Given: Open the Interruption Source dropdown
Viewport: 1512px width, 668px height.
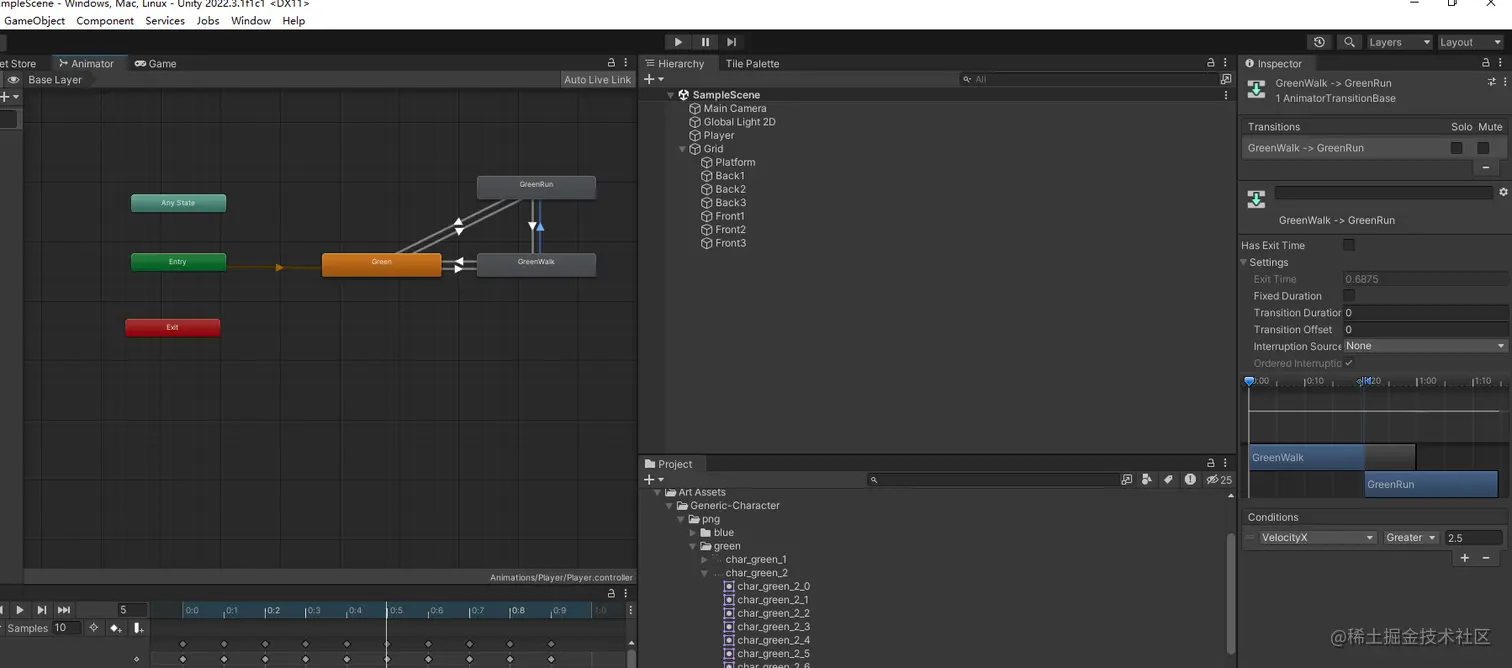Looking at the screenshot, I should 1425,346.
